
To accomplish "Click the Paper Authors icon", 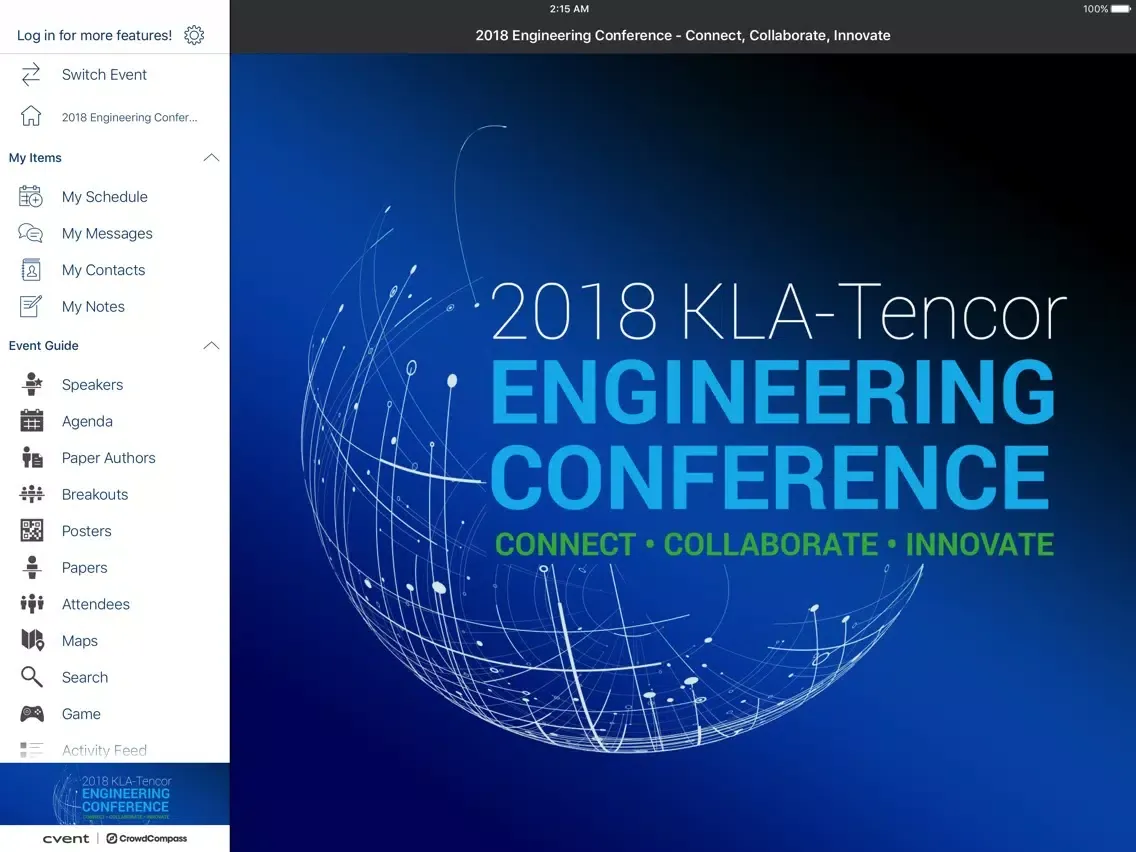I will [x=32, y=457].
